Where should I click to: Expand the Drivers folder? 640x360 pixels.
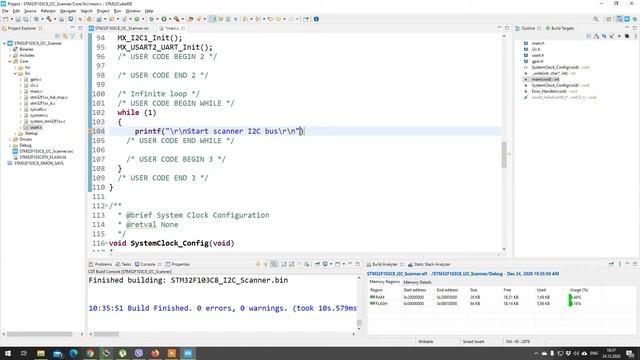(x=10, y=139)
